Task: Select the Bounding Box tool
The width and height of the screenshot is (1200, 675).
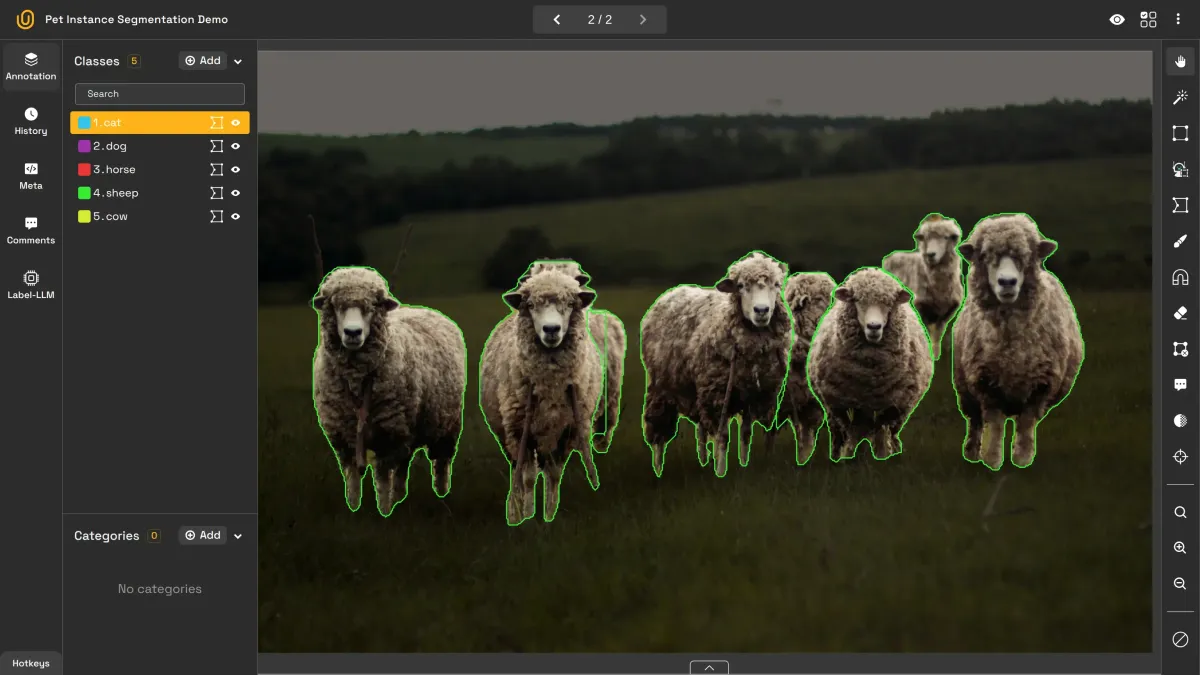Action: (1179, 133)
